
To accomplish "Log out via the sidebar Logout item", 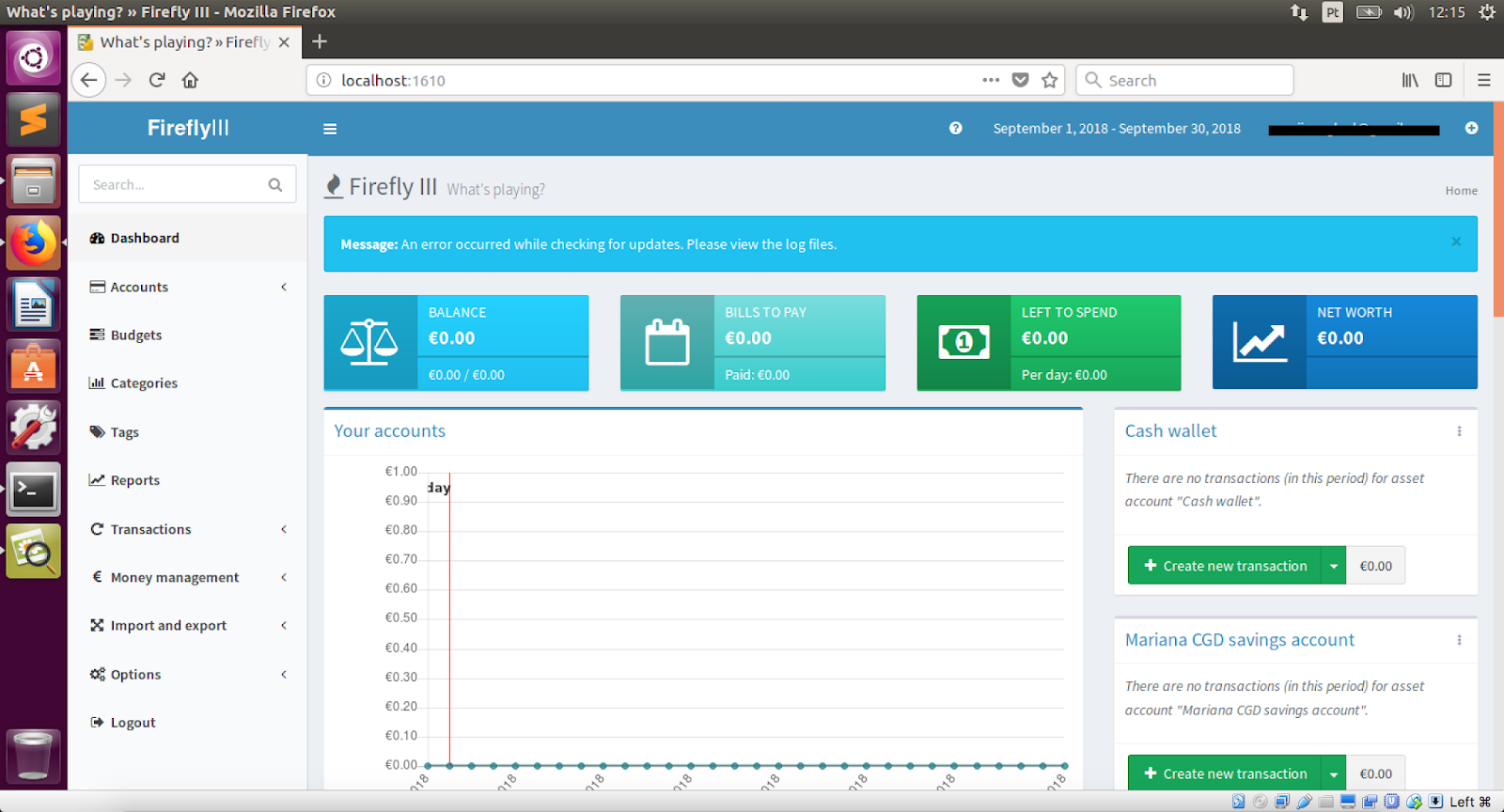I will coord(187,722).
